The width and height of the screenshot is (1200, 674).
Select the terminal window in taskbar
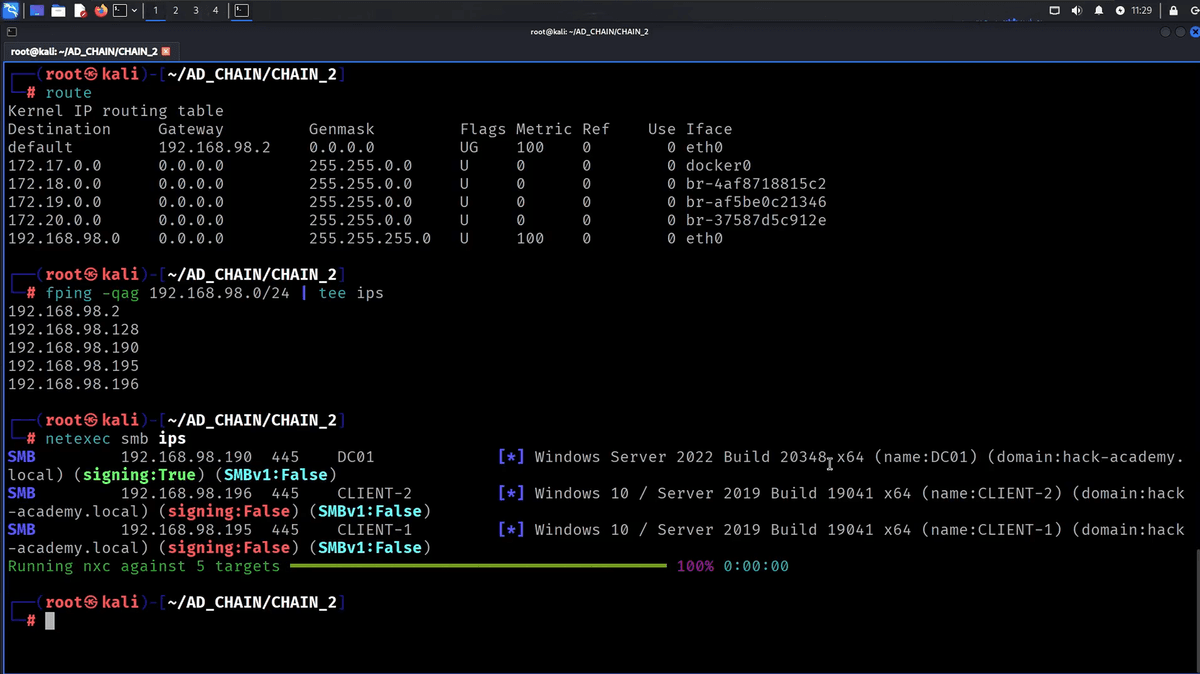click(x=242, y=11)
